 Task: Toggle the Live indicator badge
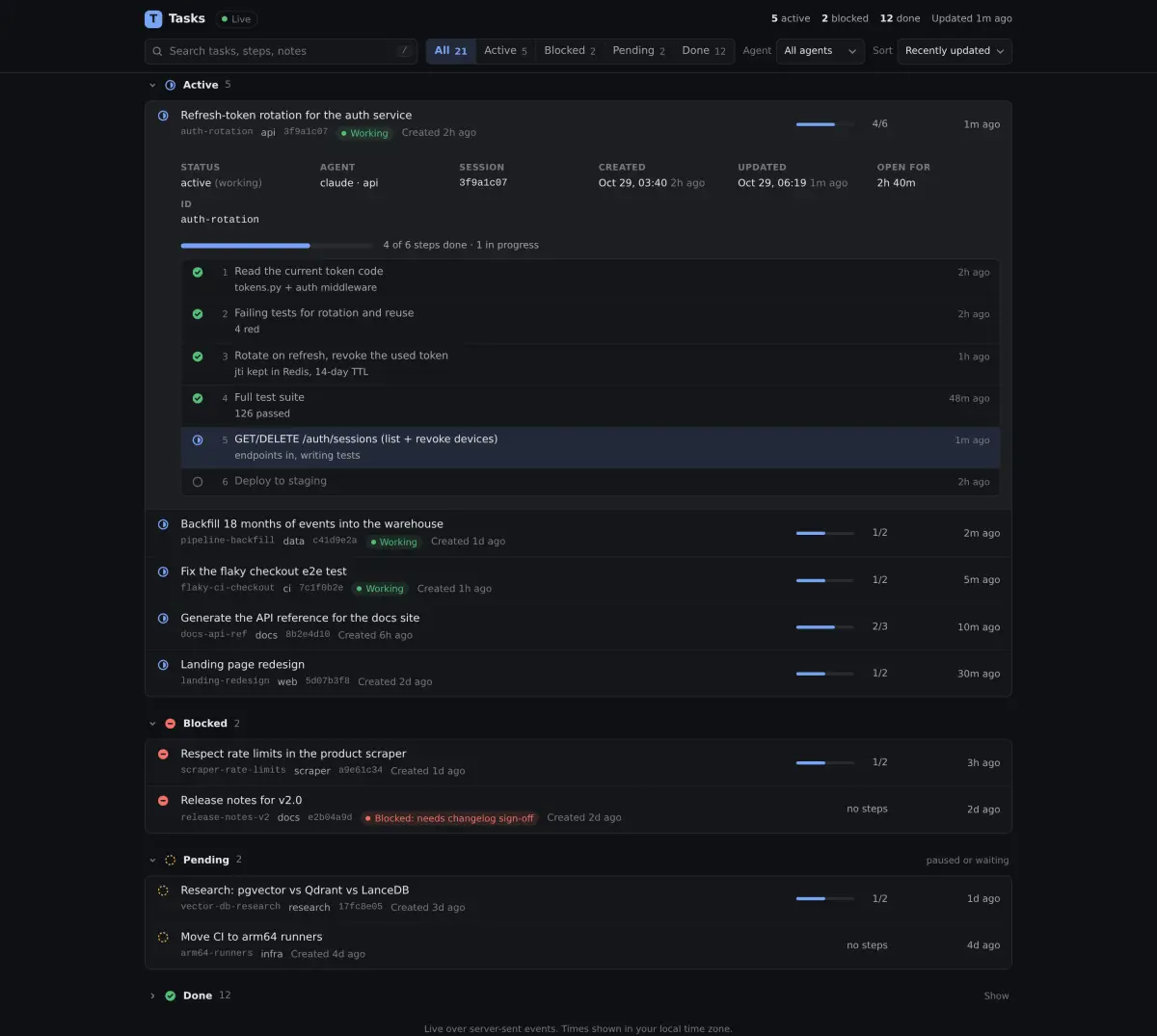(x=236, y=19)
